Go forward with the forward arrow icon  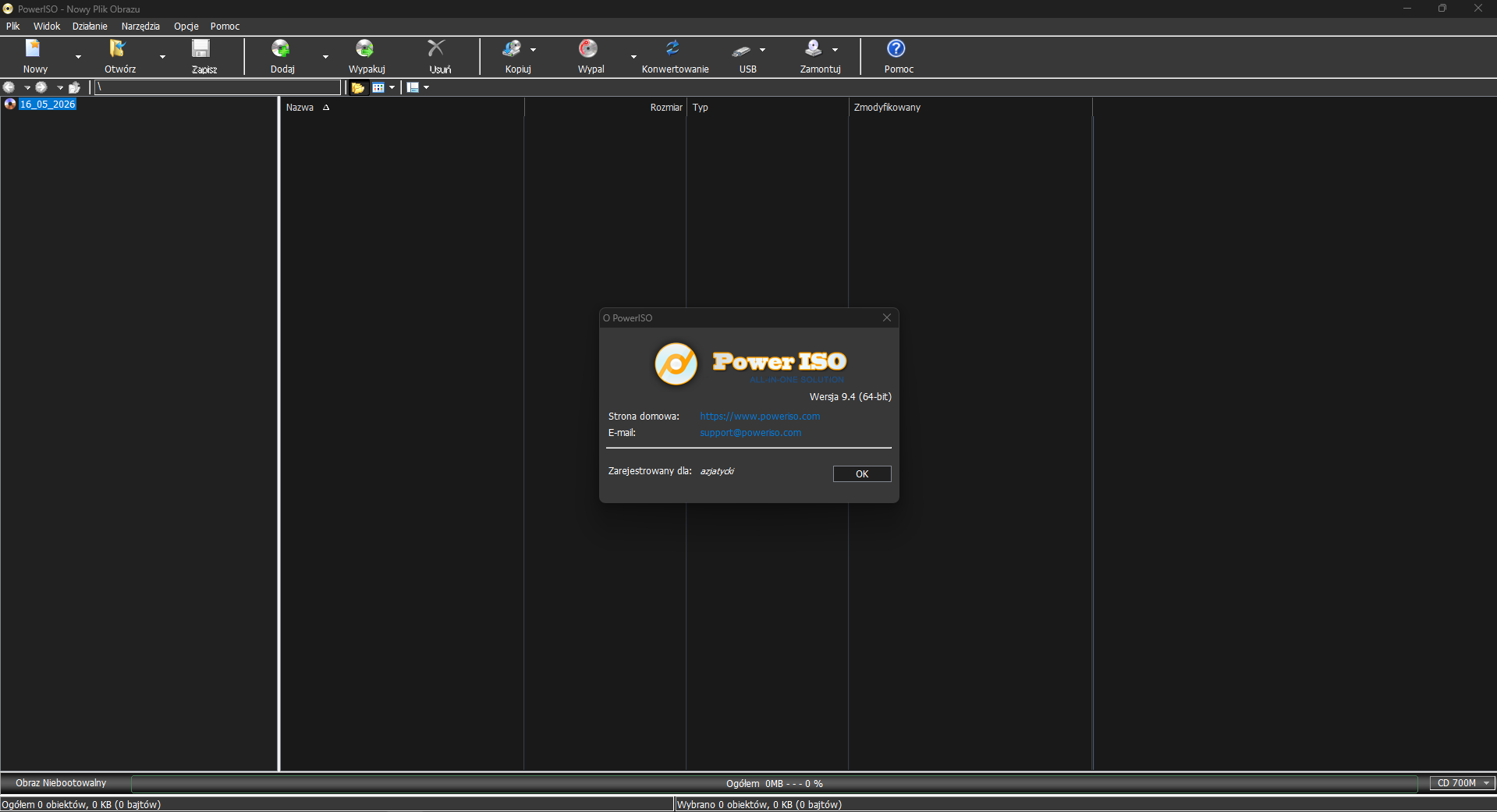(41, 87)
